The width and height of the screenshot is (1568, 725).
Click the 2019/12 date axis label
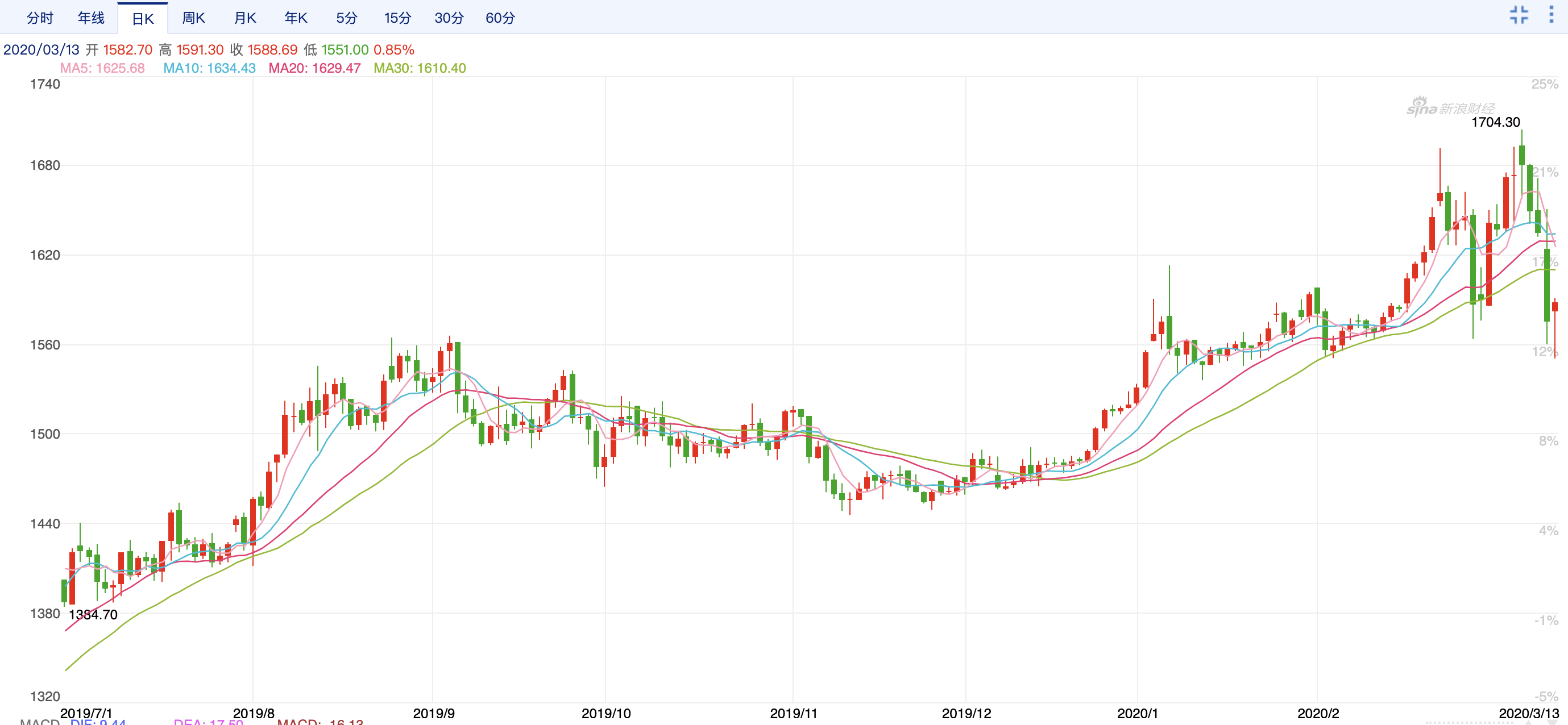click(x=966, y=714)
